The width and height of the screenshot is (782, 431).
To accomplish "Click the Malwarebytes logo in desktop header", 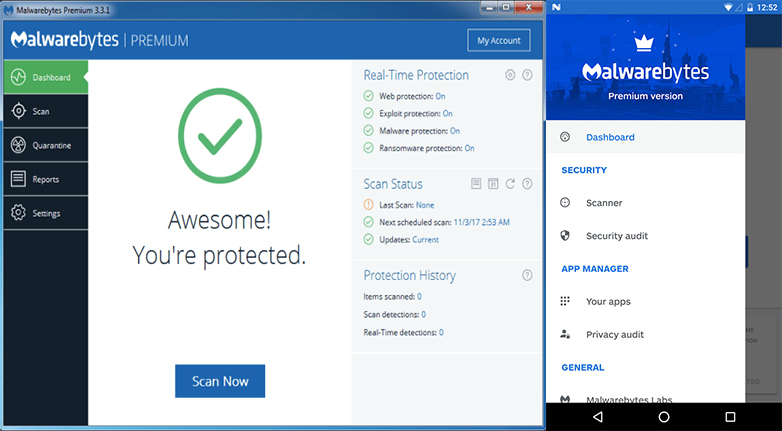I will (65, 40).
